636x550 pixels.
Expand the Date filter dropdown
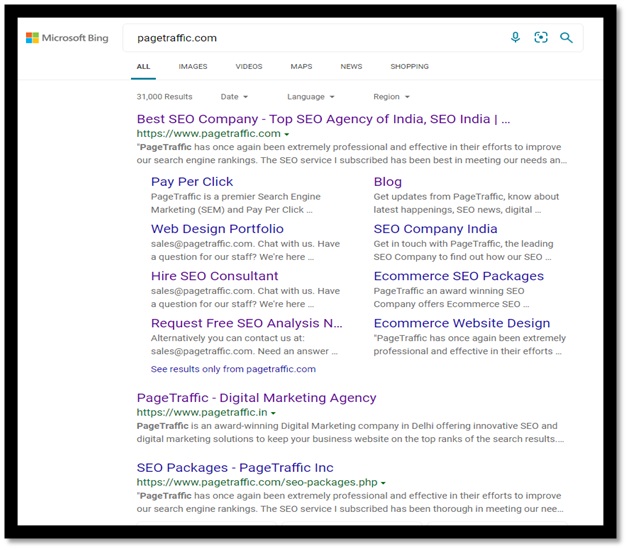234,97
